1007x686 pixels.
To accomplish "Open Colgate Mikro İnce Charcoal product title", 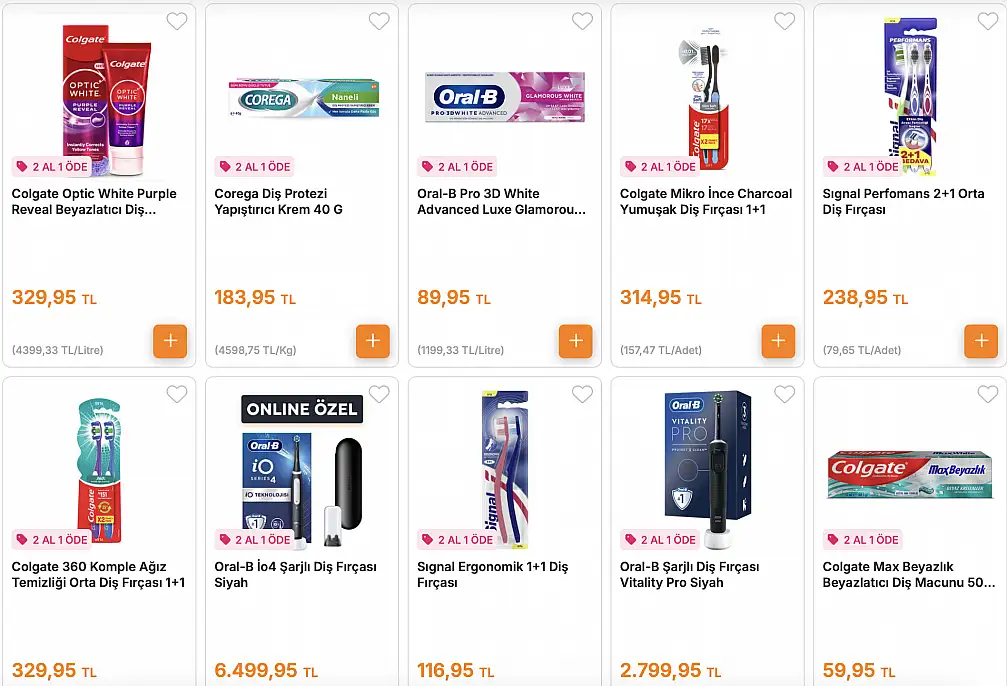I will click(x=706, y=202).
